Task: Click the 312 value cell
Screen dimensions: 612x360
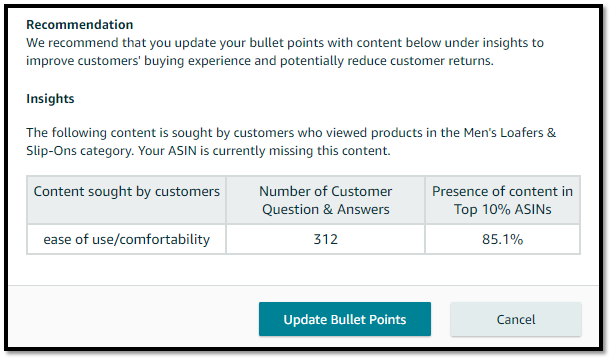Action: (x=326, y=239)
